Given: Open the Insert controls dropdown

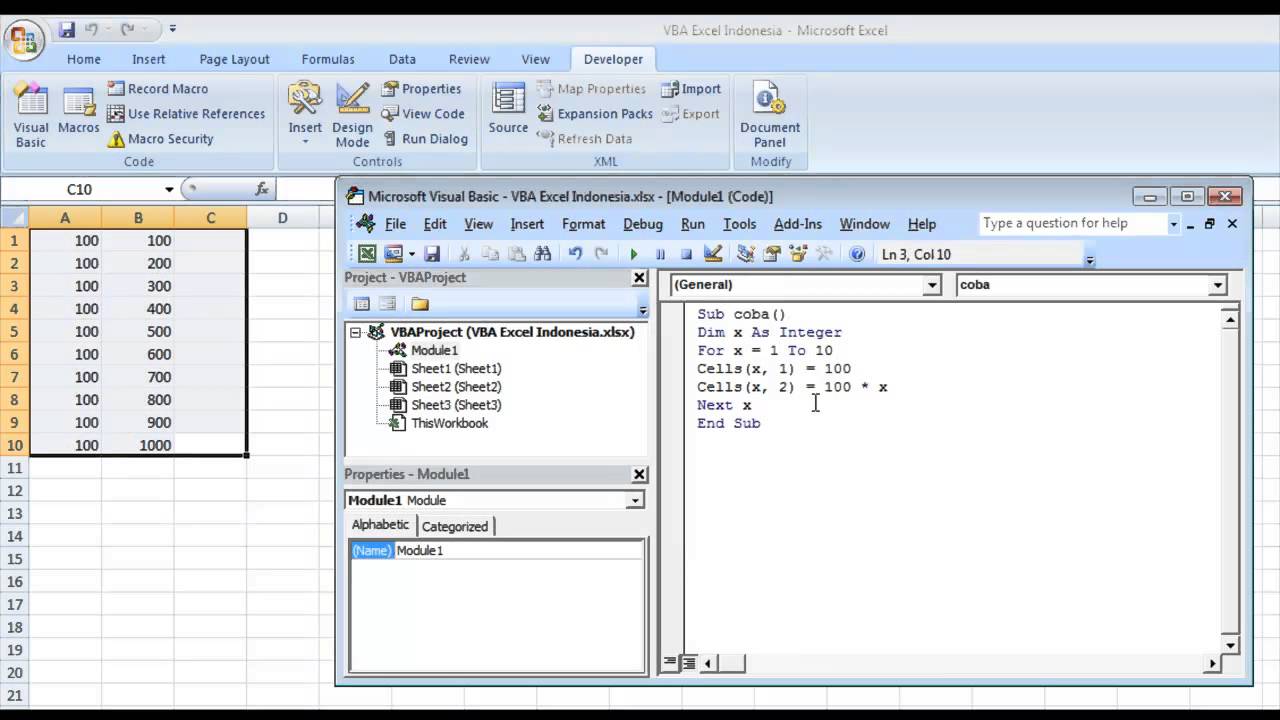Looking at the screenshot, I should [305, 116].
